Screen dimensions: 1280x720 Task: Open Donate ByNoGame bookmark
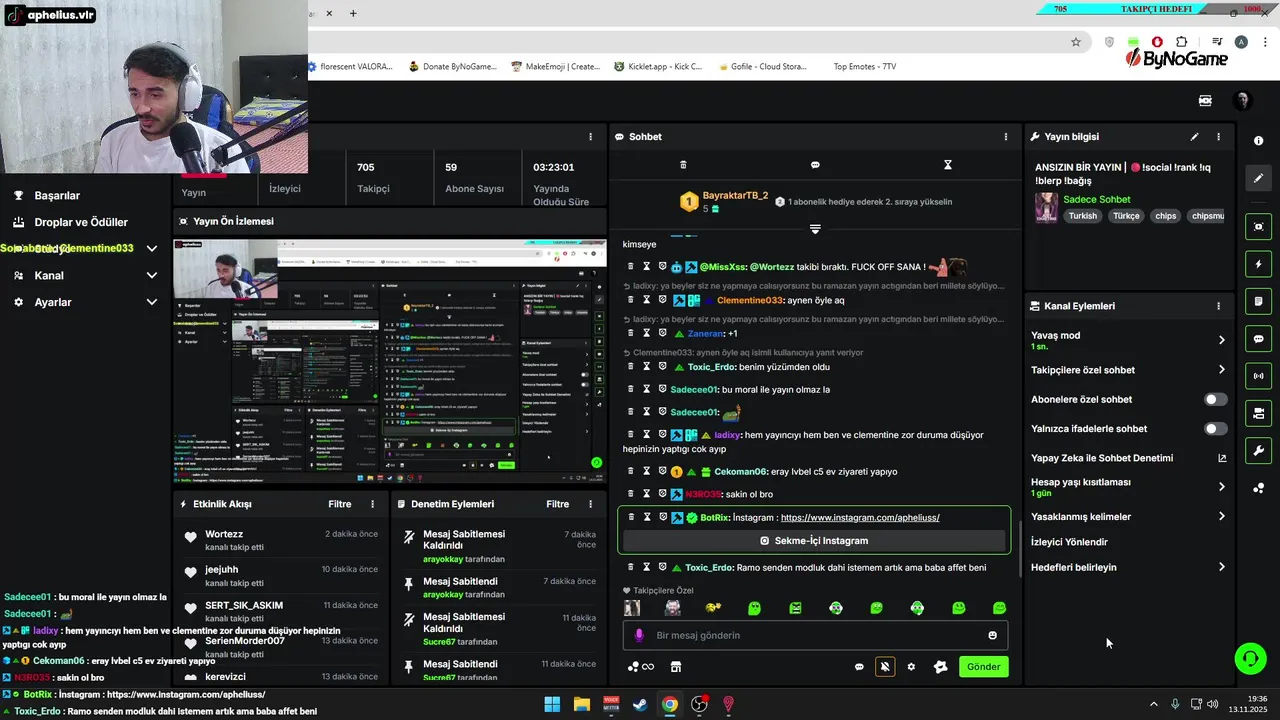[452, 67]
